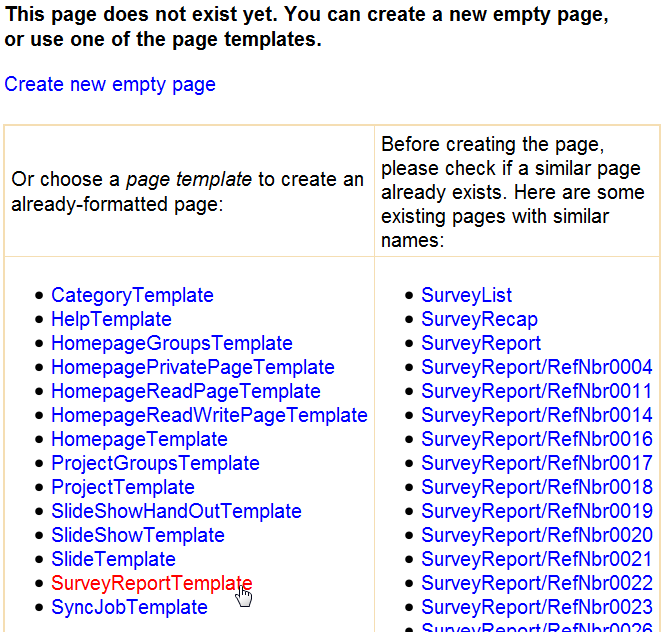
Task: Open the SurveyRecap page link
Action: point(479,319)
